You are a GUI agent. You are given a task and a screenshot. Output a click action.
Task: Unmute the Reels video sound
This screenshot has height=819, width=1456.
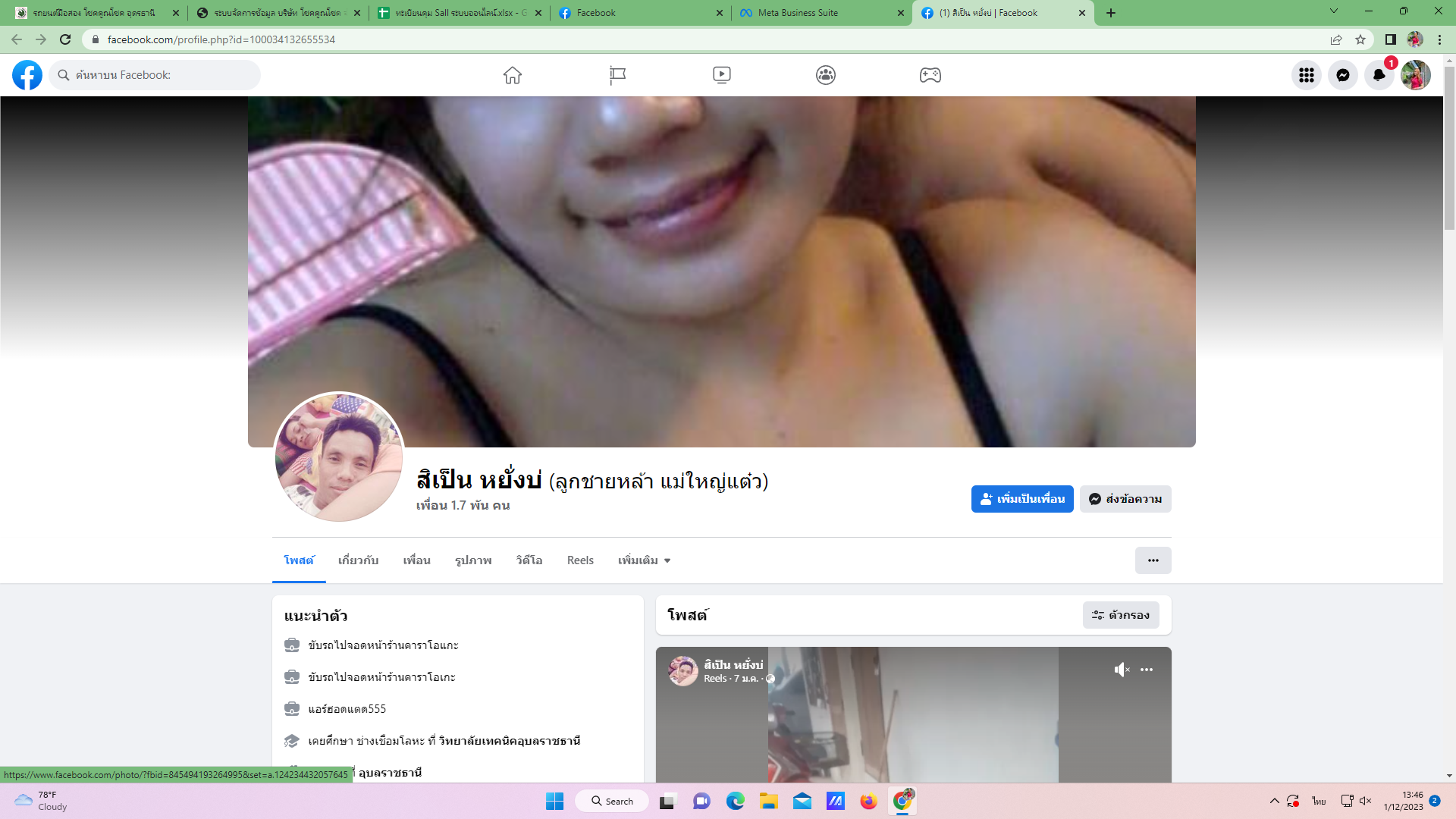[x=1122, y=670]
